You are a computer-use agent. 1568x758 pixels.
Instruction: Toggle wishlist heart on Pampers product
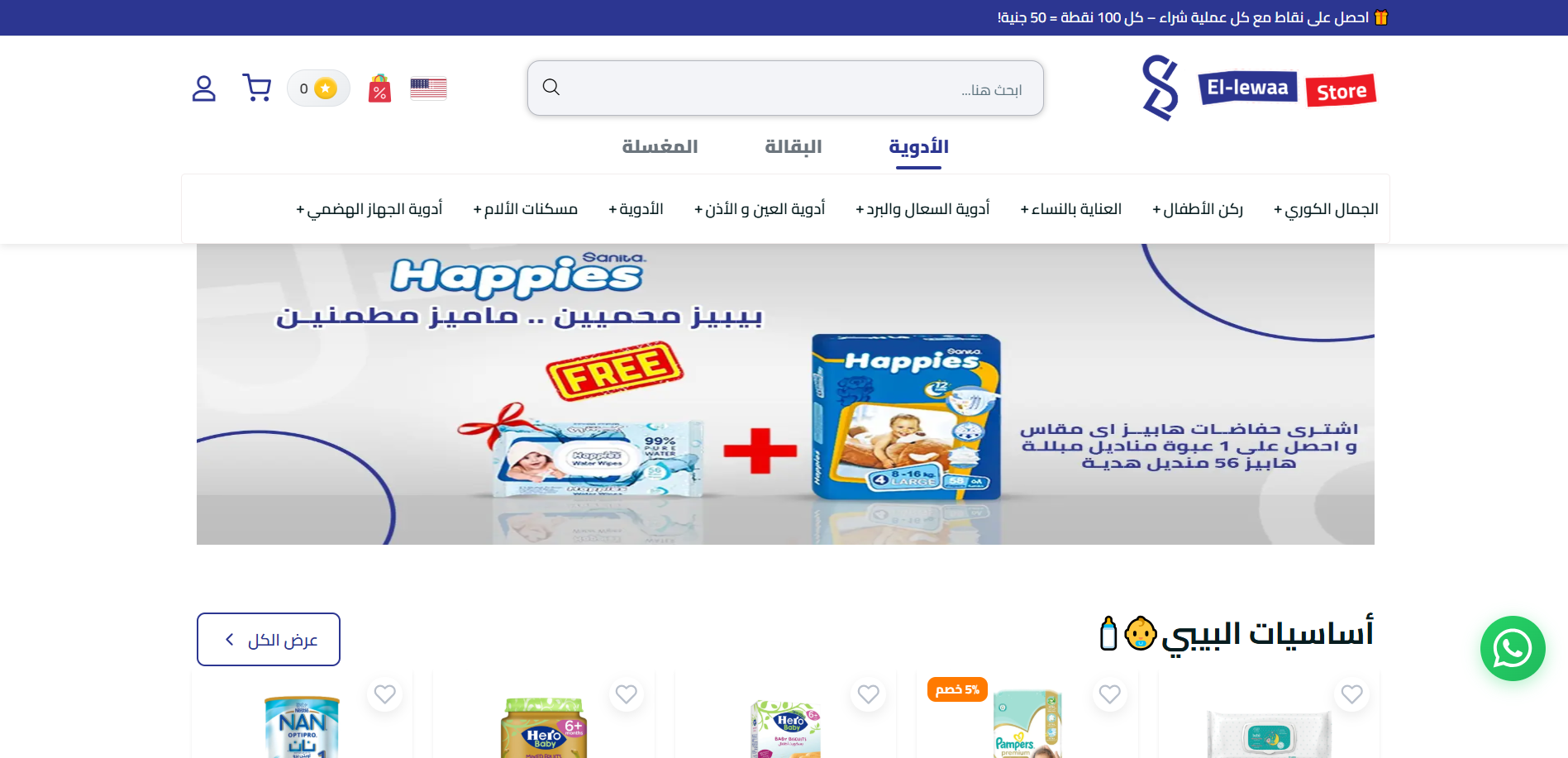(x=1110, y=694)
